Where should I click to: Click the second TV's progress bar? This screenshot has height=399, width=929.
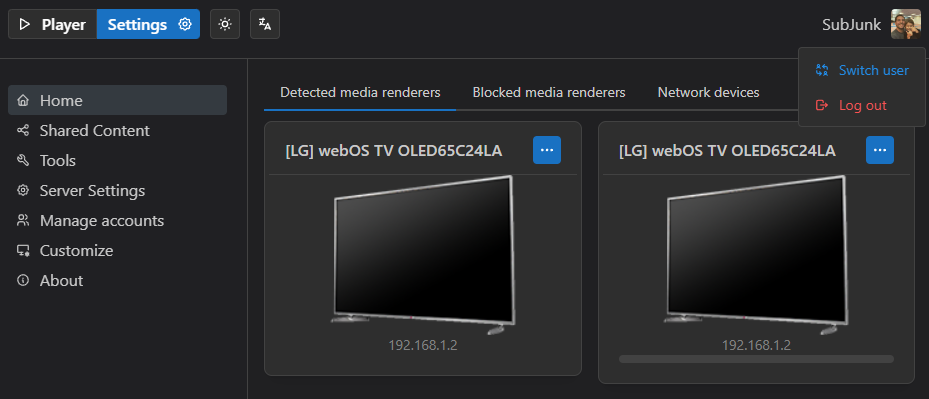tap(756, 359)
